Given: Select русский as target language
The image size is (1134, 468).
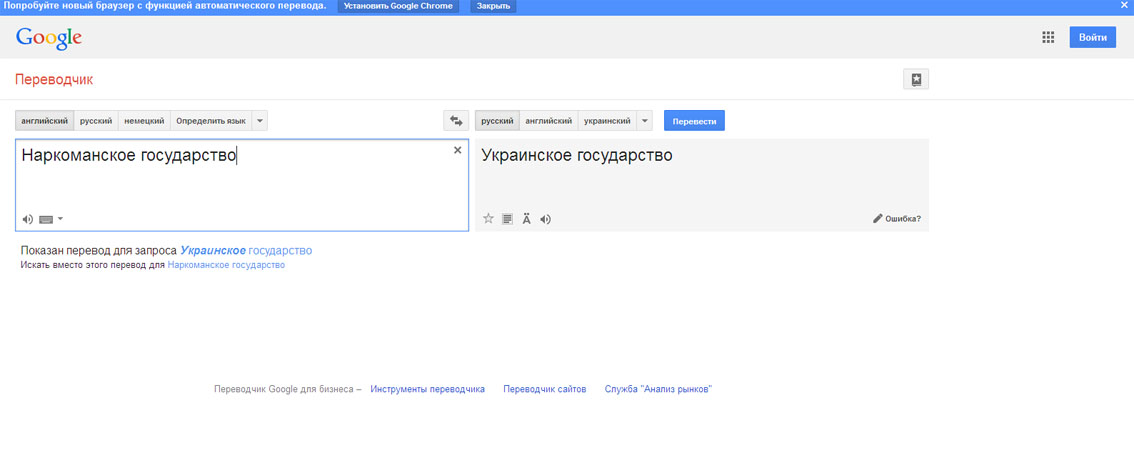Looking at the screenshot, I should pos(497,121).
